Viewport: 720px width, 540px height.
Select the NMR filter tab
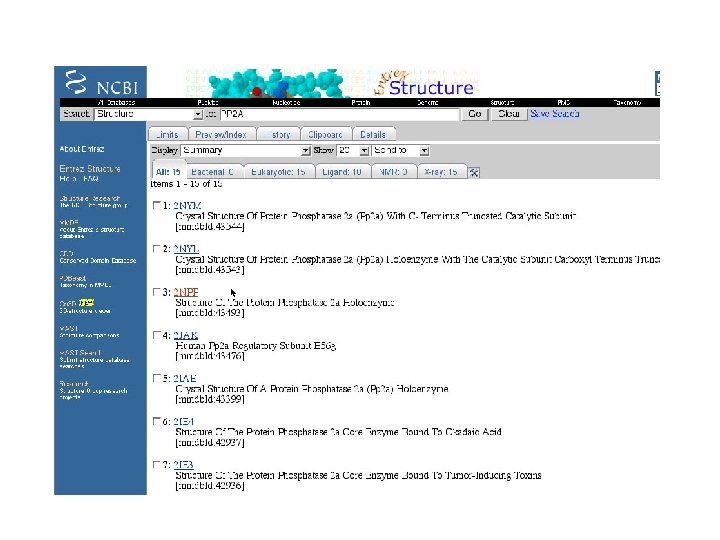coord(393,172)
